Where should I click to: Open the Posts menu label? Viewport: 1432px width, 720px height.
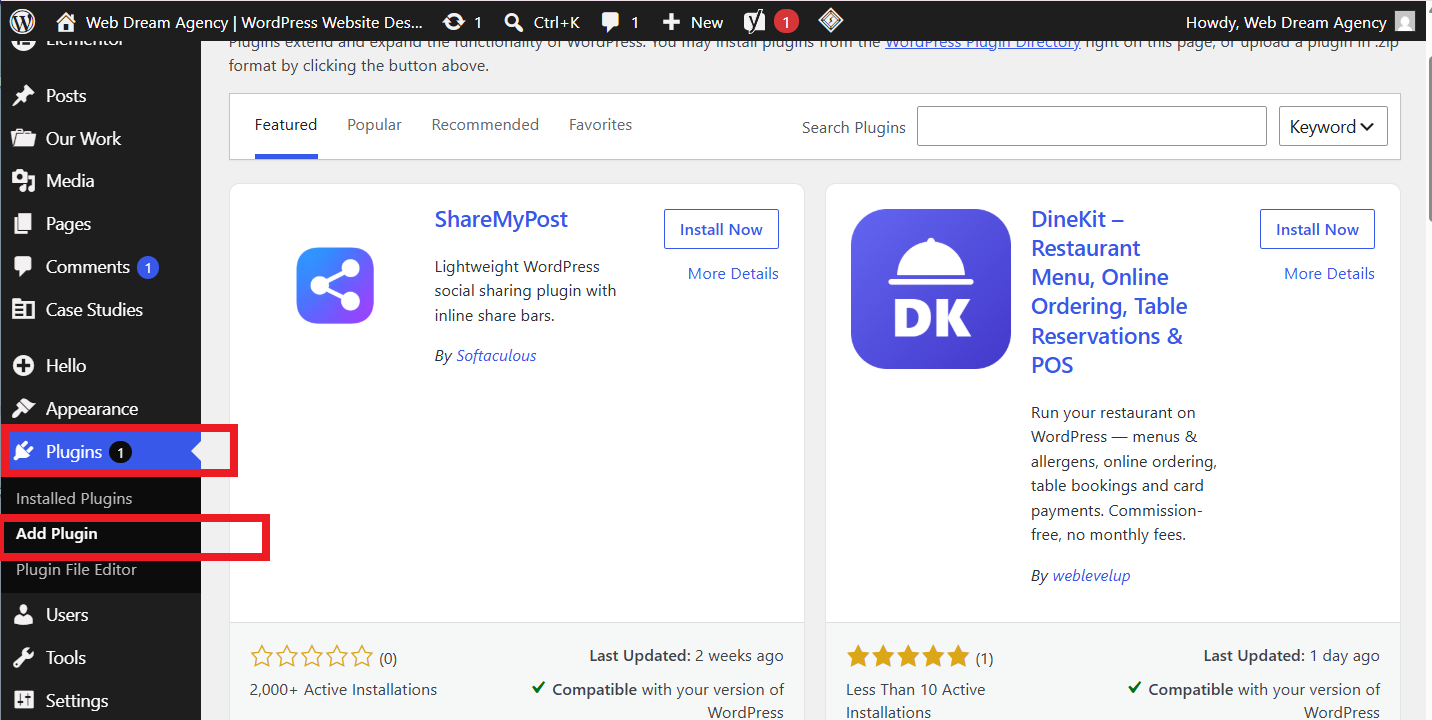pyautogui.click(x=66, y=96)
